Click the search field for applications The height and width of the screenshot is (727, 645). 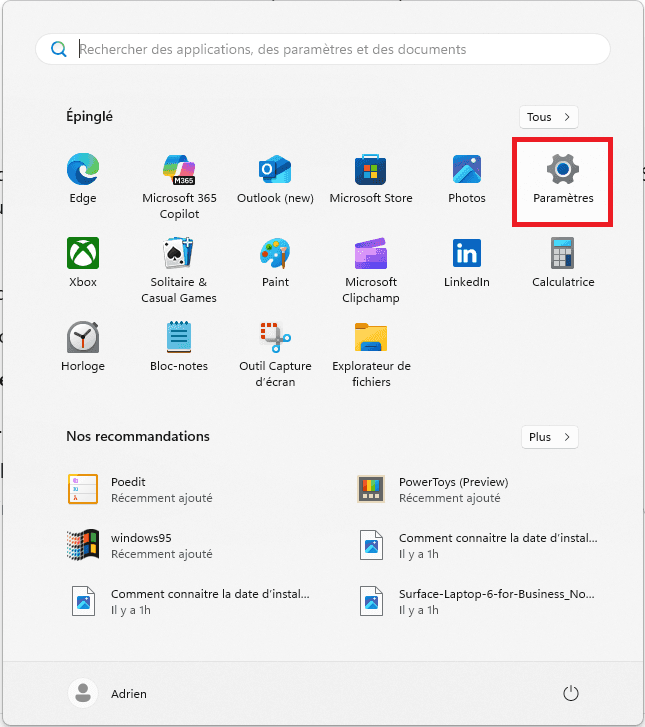pyautogui.click(x=323, y=49)
